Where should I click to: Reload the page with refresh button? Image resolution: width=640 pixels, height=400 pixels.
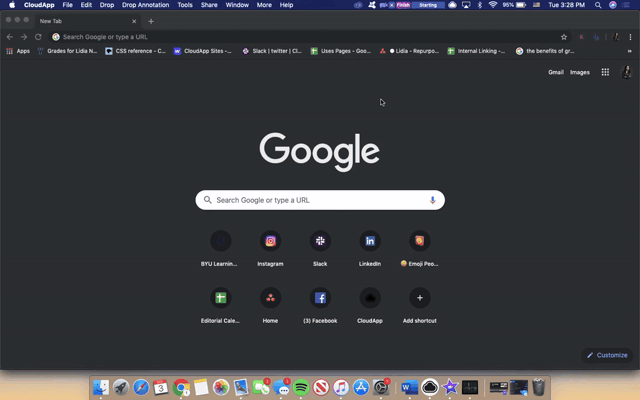tap(38, 37)
